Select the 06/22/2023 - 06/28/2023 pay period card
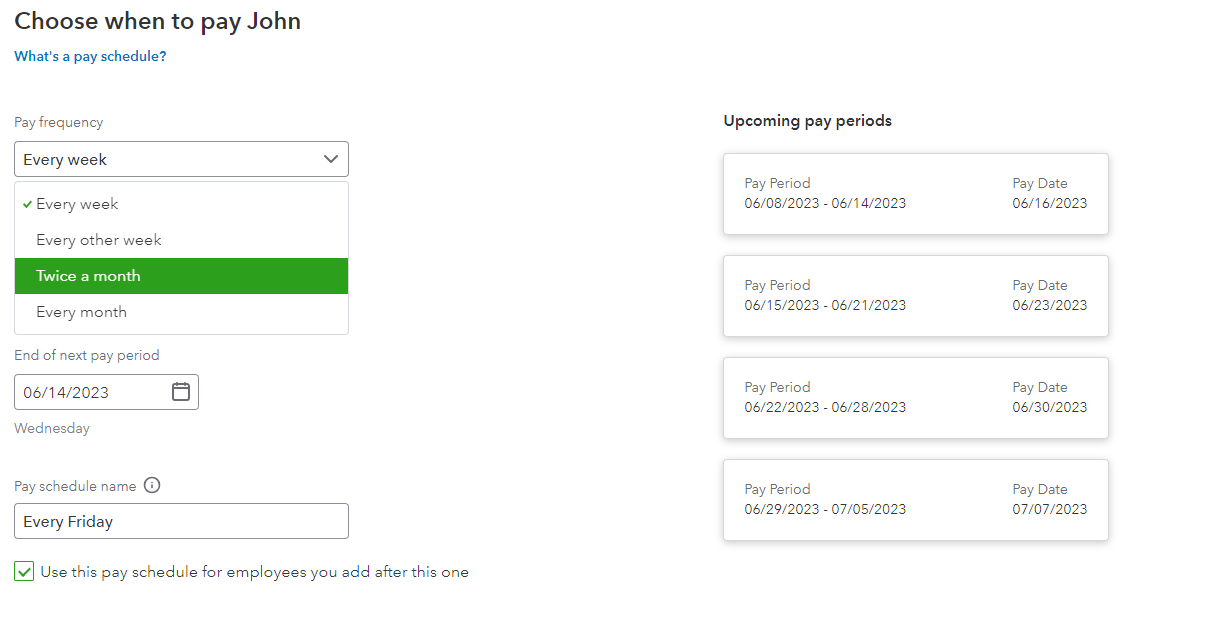The image size is (1224, 627). pyautogui.click(x=915, y=398)
